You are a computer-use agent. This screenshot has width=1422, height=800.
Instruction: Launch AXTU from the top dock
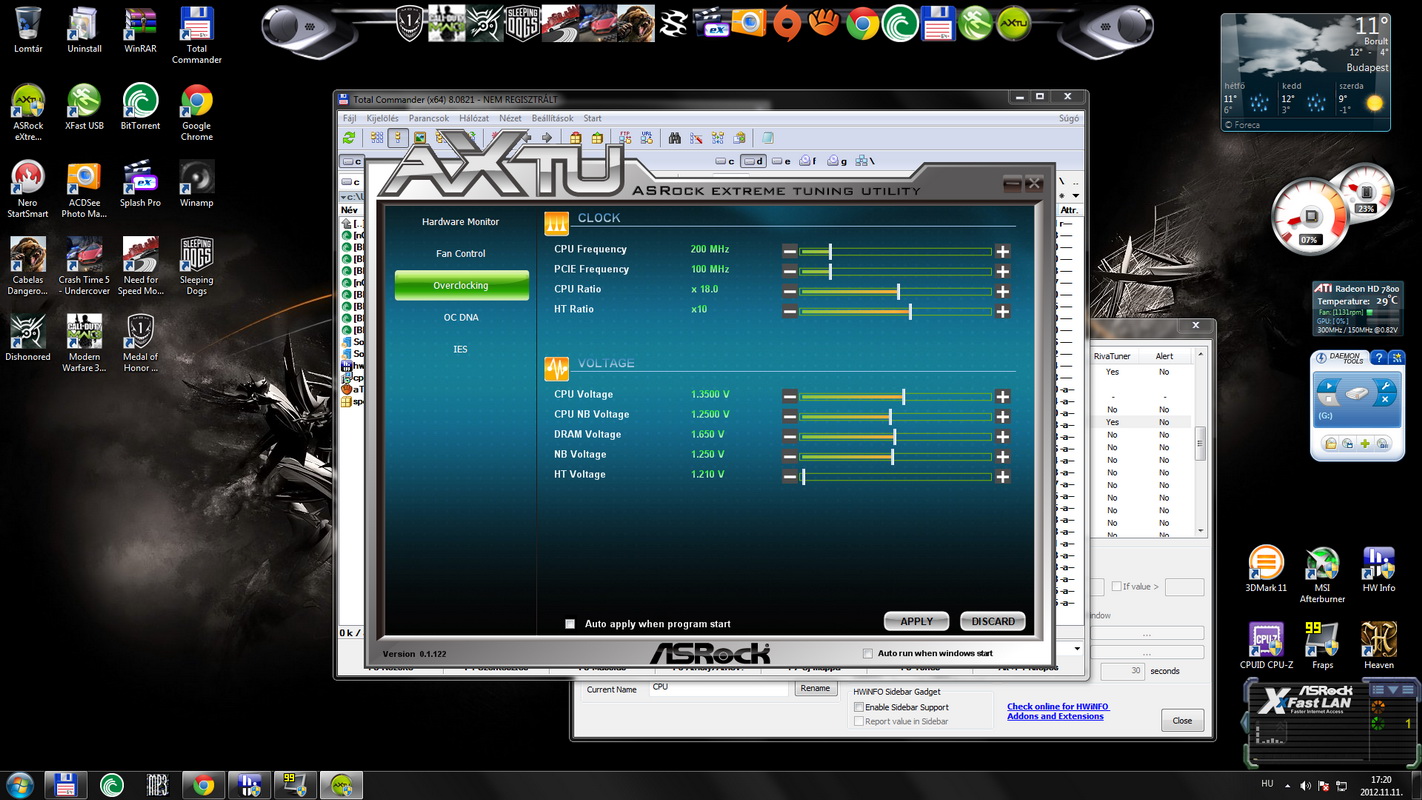pyautogui.click(x=1014, y=24)
